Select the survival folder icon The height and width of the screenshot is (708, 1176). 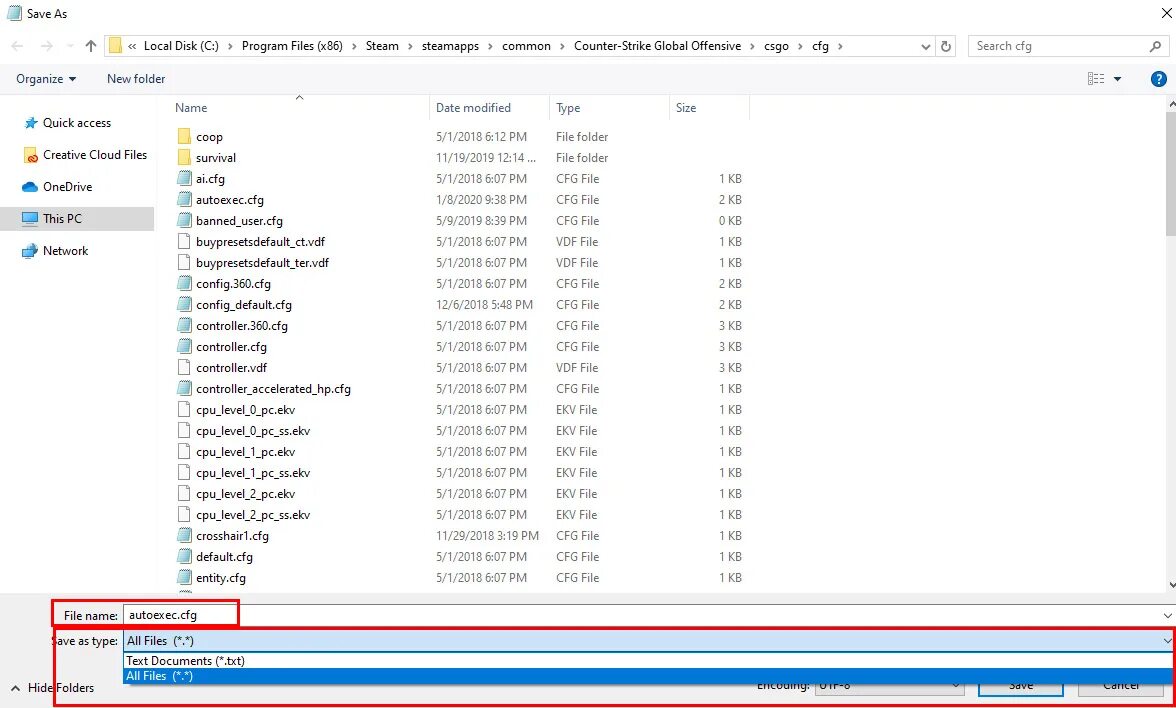pyautogui.click(x=184, y=158)
